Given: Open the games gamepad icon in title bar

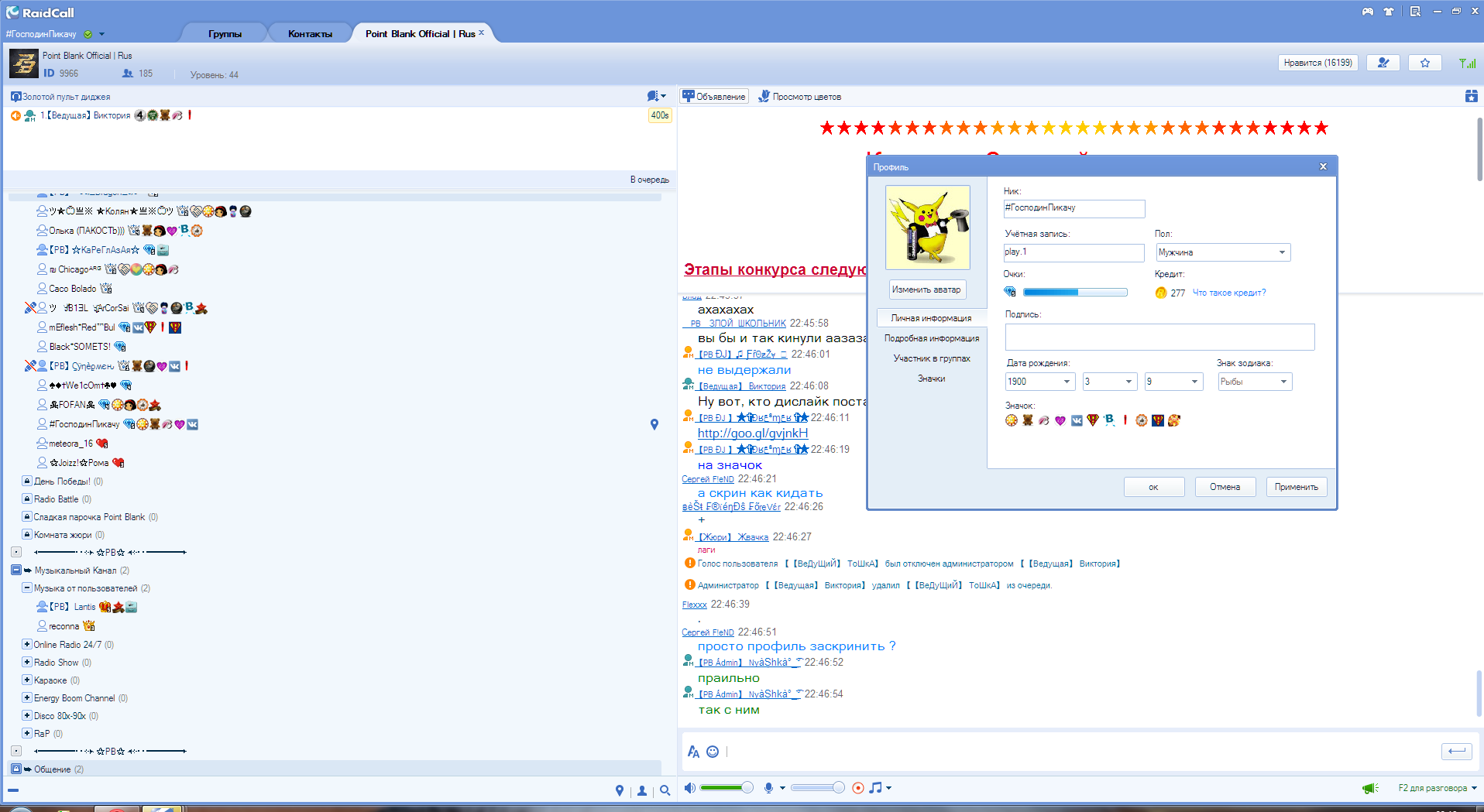Looking at the screenshot, I should coord(1368,12).
